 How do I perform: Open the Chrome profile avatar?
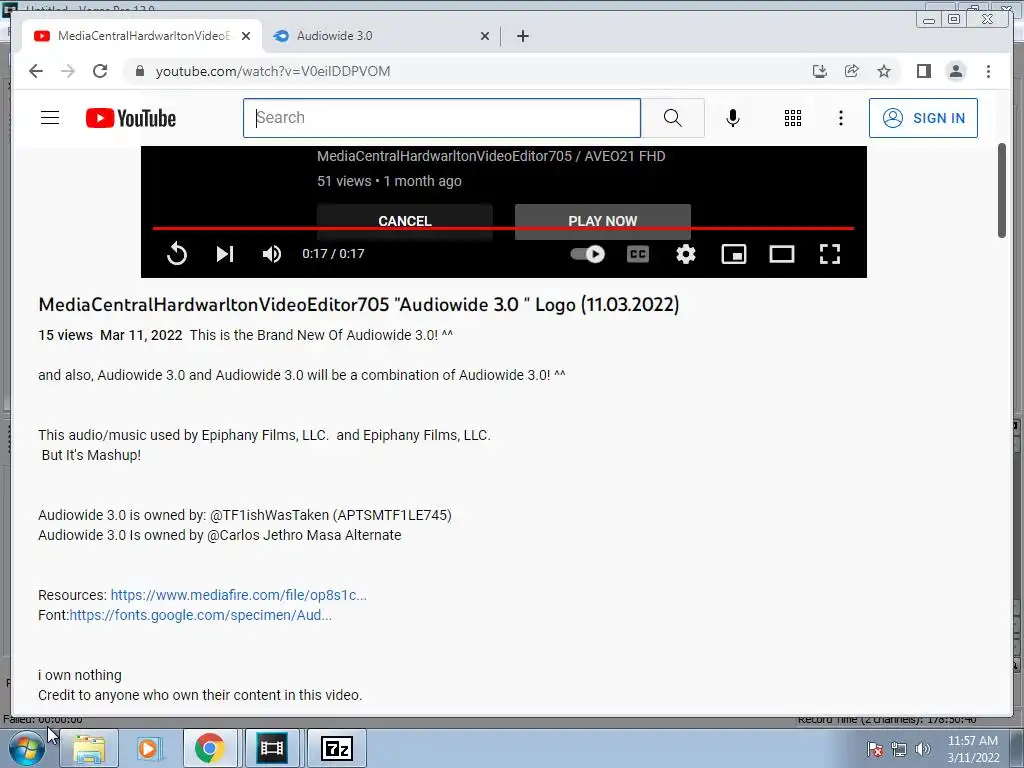click(956, 71)
